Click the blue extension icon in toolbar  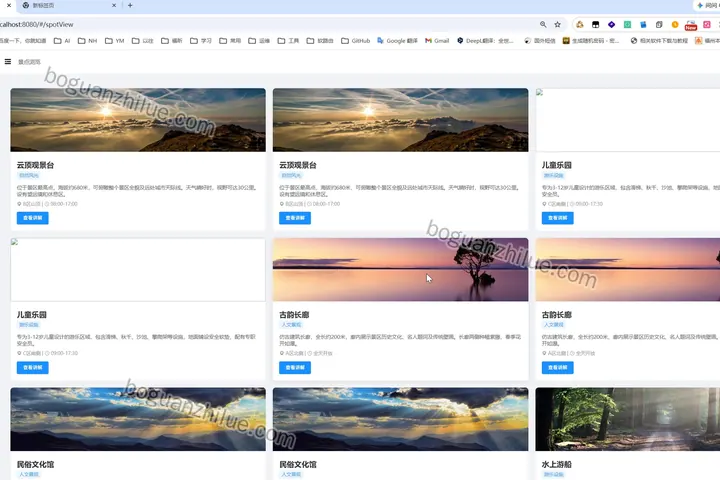point(643,24)
